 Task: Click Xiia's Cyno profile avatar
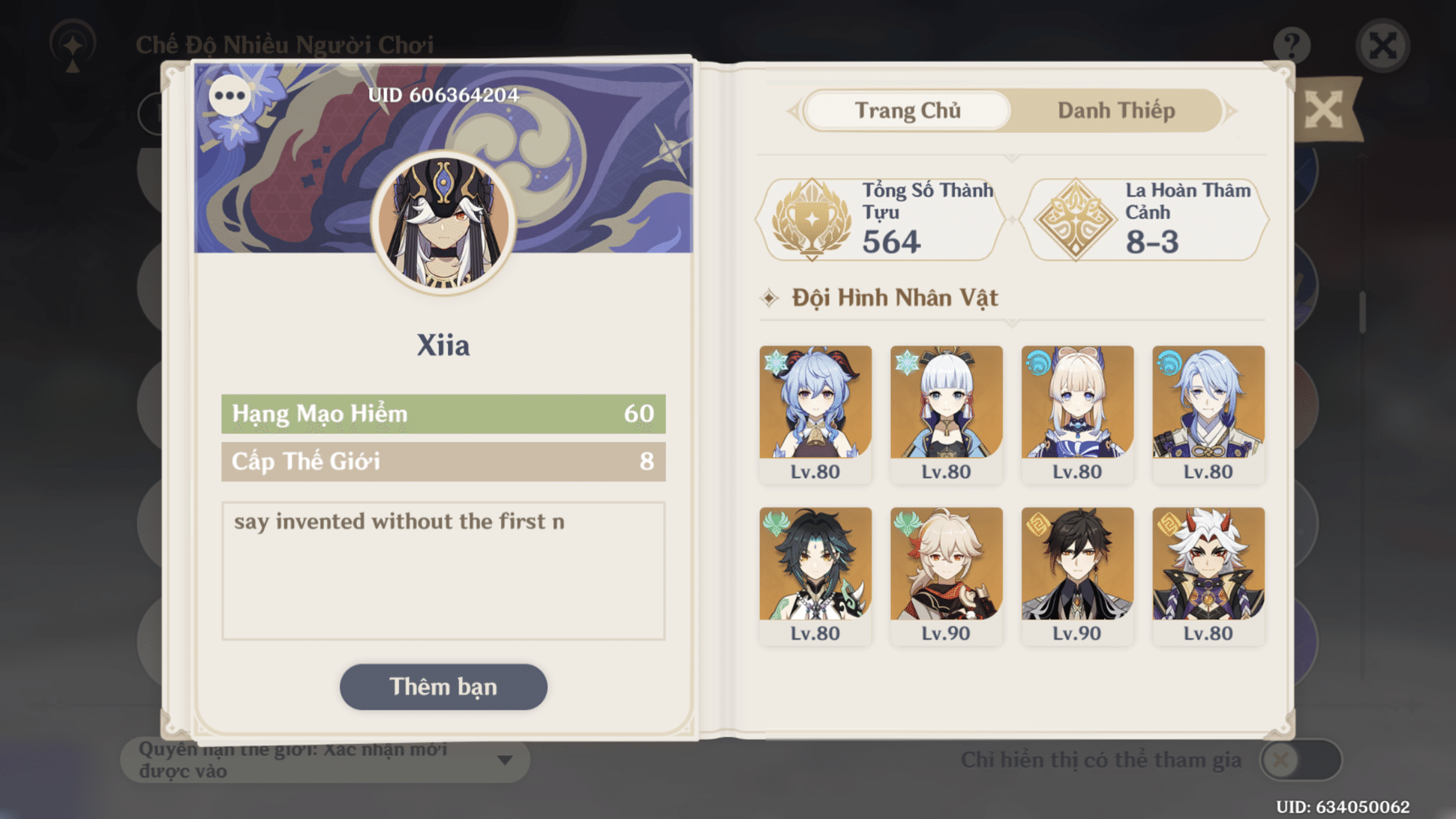pyautogui.click(x=443, y=223)
